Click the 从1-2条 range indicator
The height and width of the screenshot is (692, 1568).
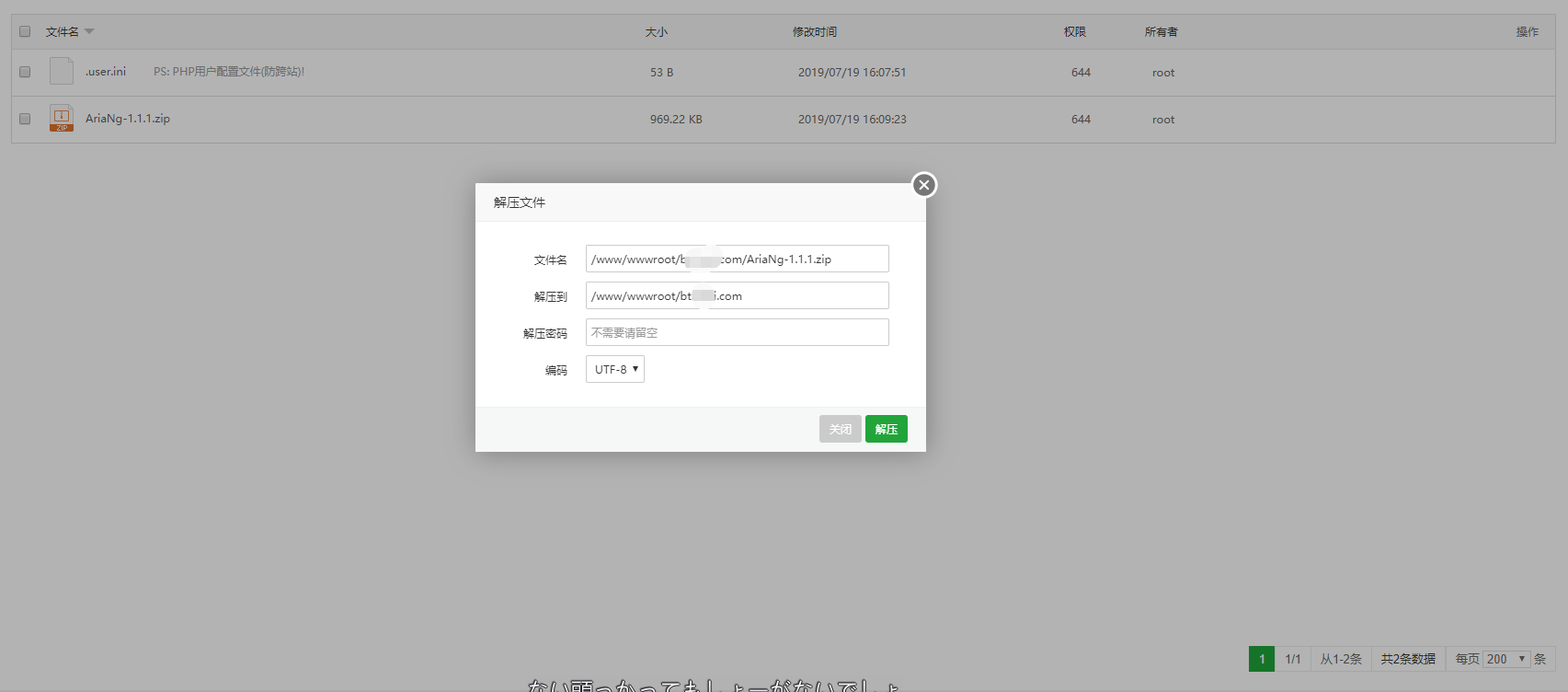[1341, 659]
